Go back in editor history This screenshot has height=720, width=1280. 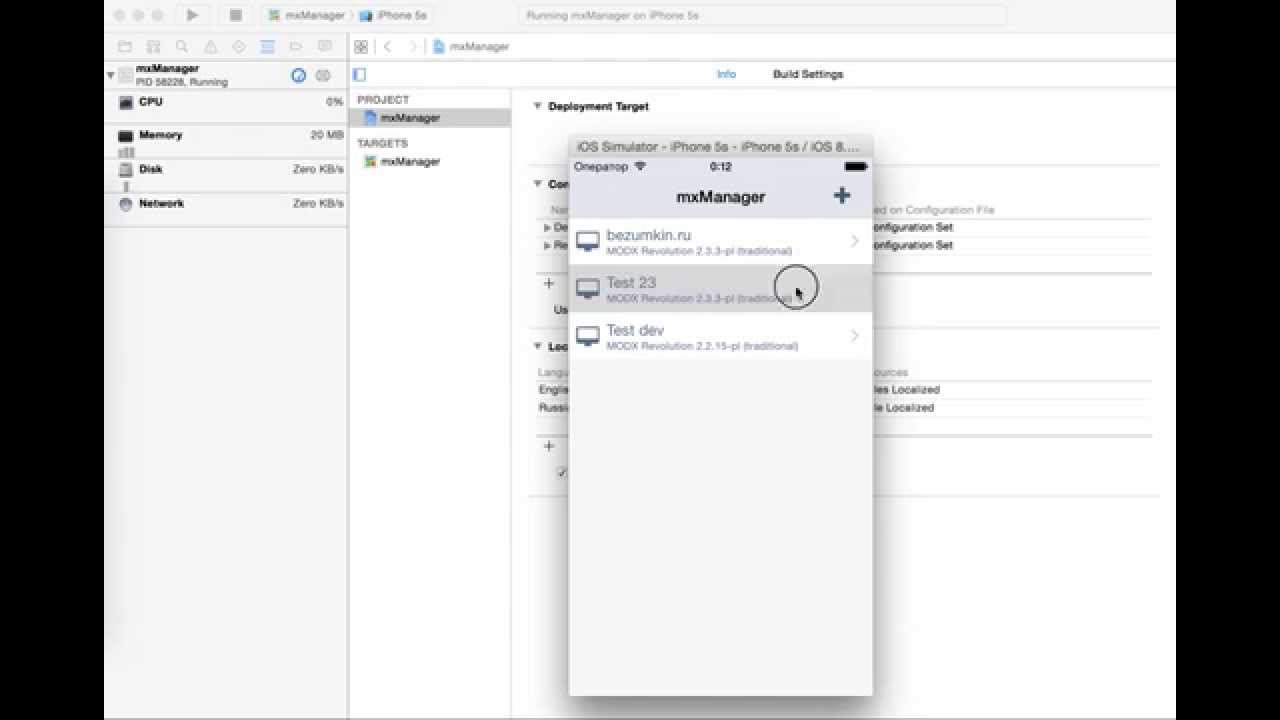click(x=388, y=47)
